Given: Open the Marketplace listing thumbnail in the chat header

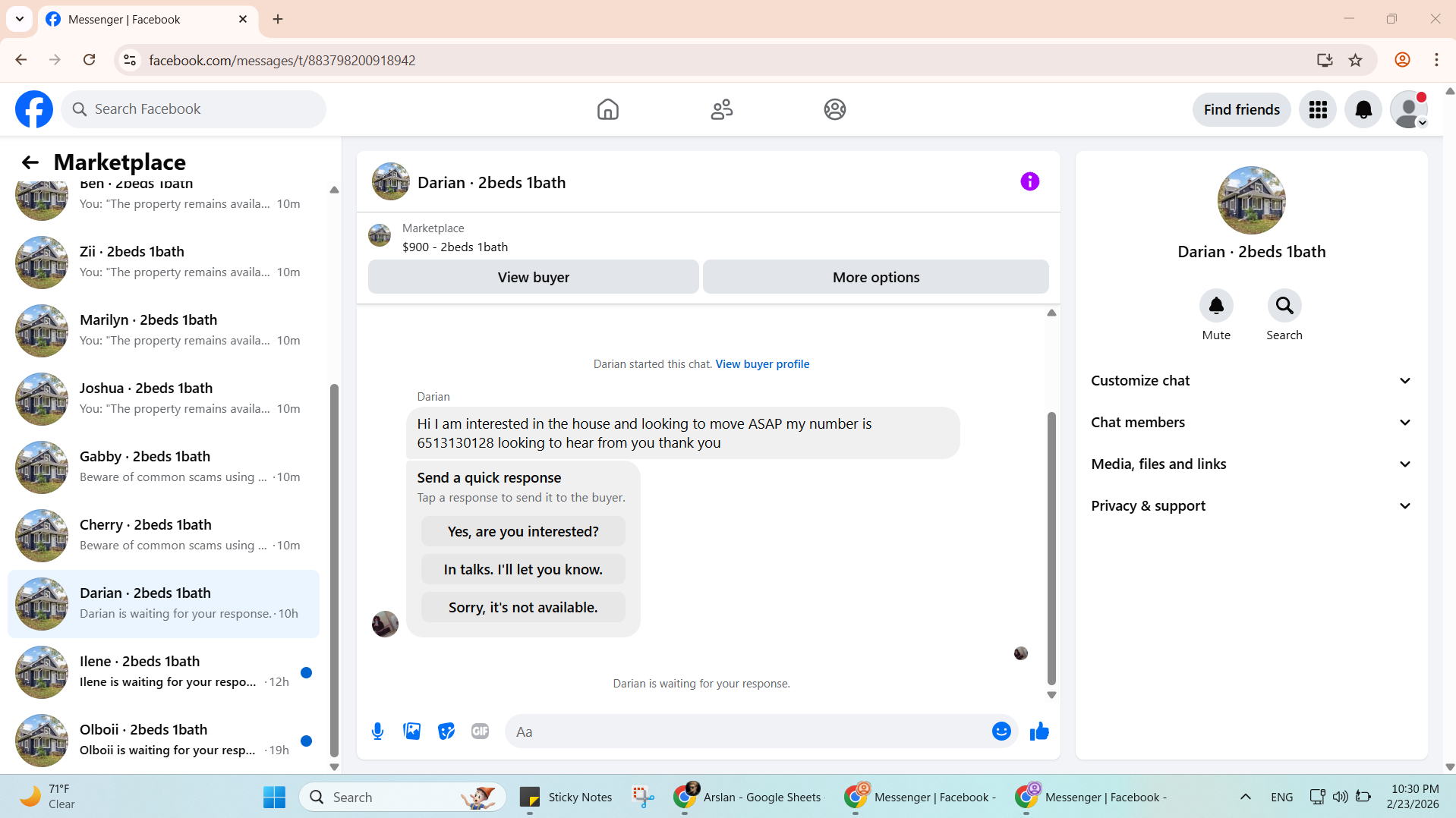Looking at the screenshot, I should 380,236.
